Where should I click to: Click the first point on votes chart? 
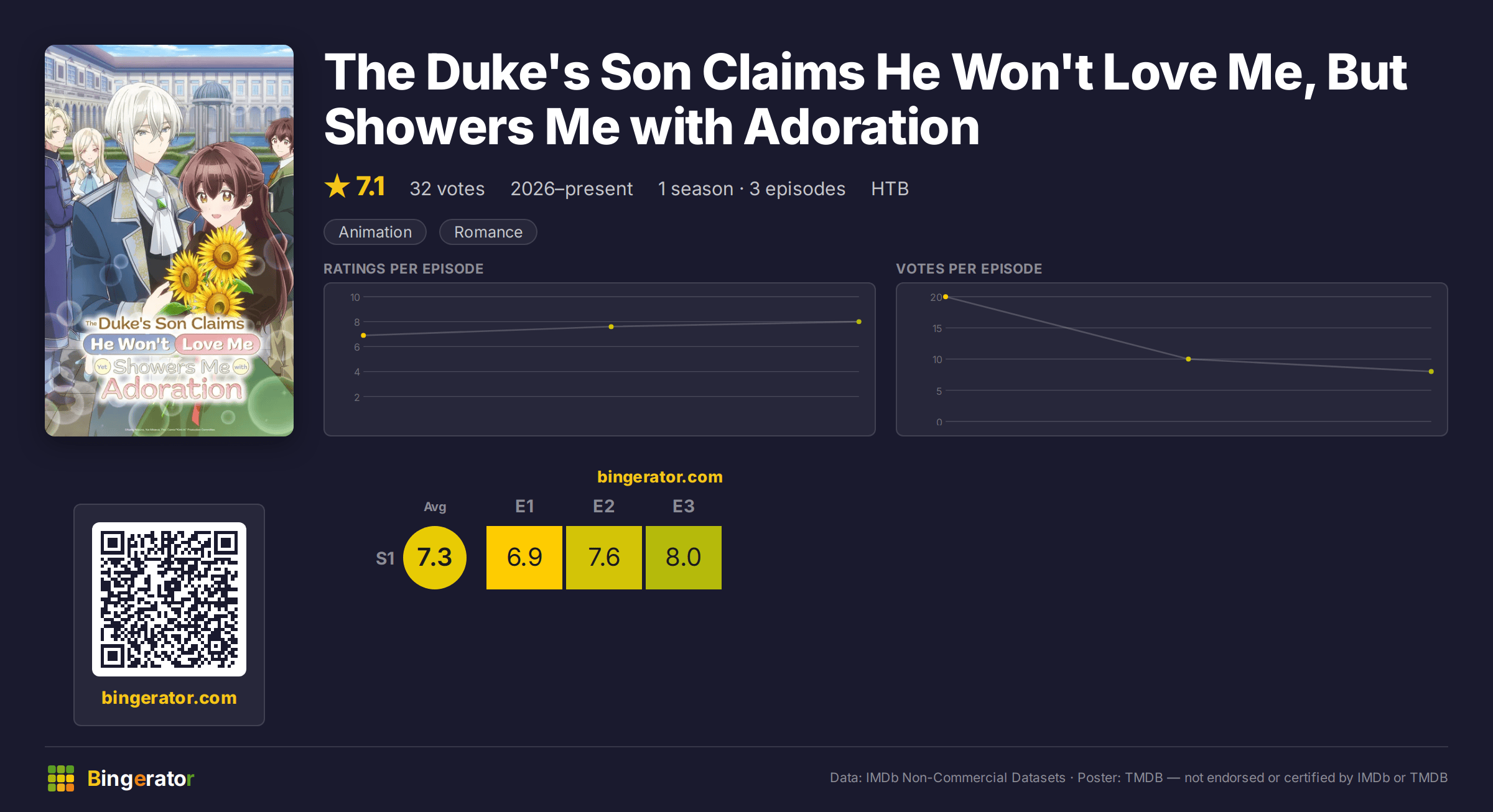[946, 297]
